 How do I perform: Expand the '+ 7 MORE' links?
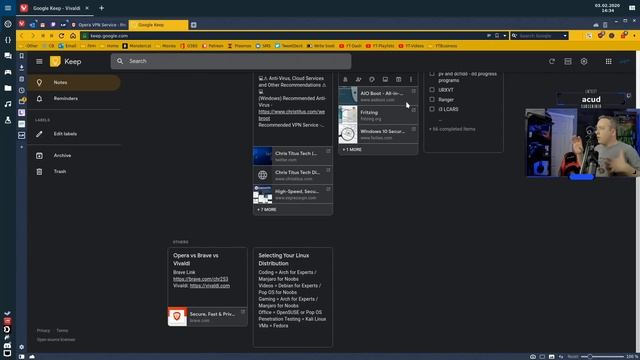[267, 209]
